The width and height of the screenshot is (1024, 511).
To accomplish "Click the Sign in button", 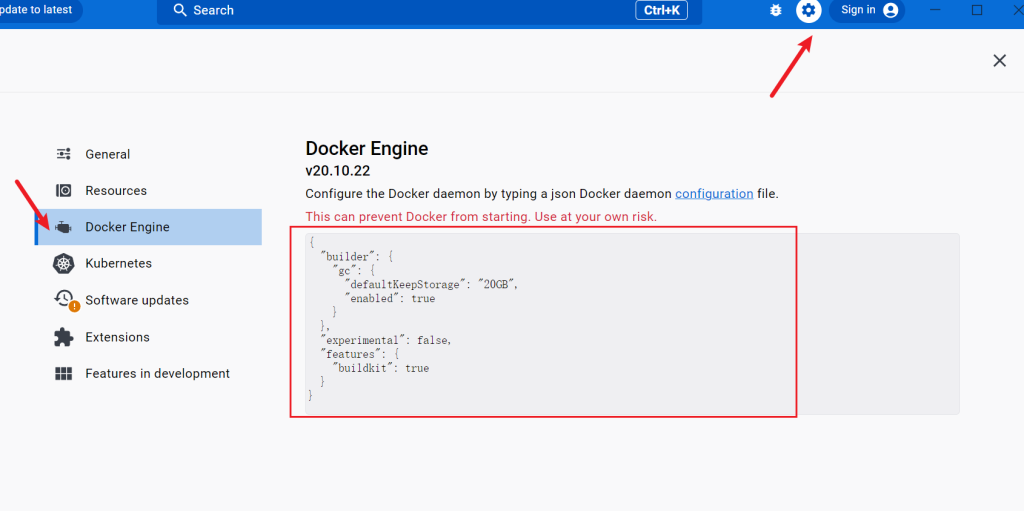I will (867, 10).
